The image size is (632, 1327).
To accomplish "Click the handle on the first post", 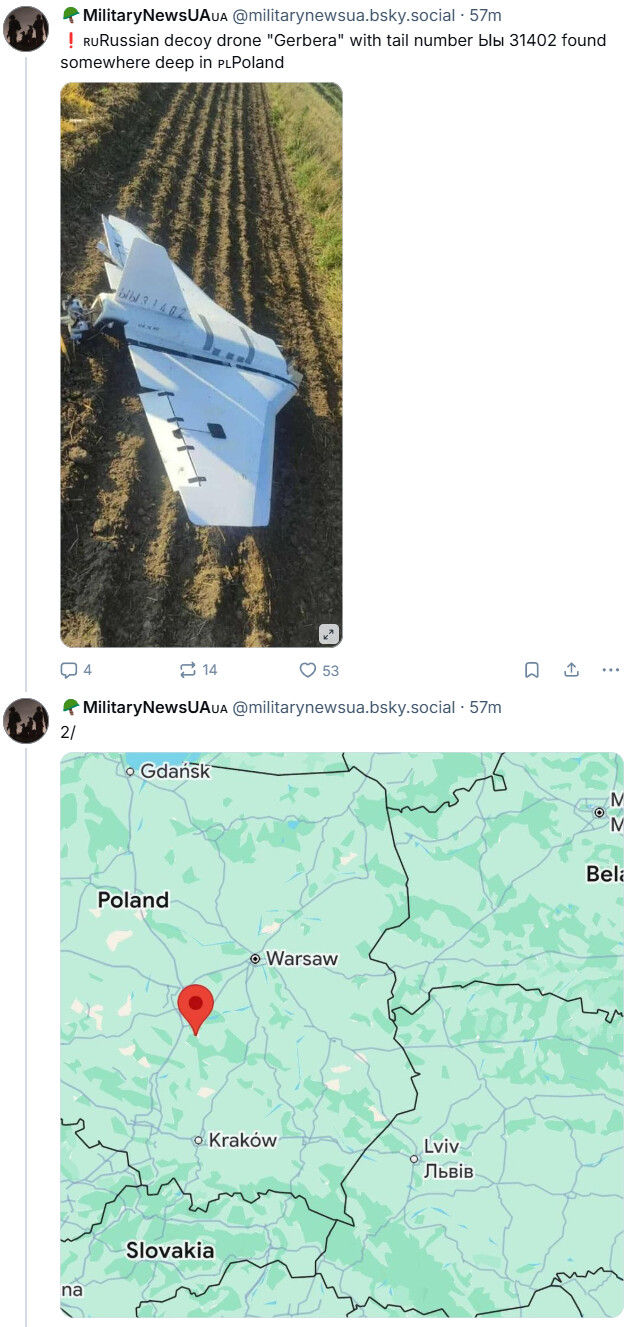I will (343, 15).
